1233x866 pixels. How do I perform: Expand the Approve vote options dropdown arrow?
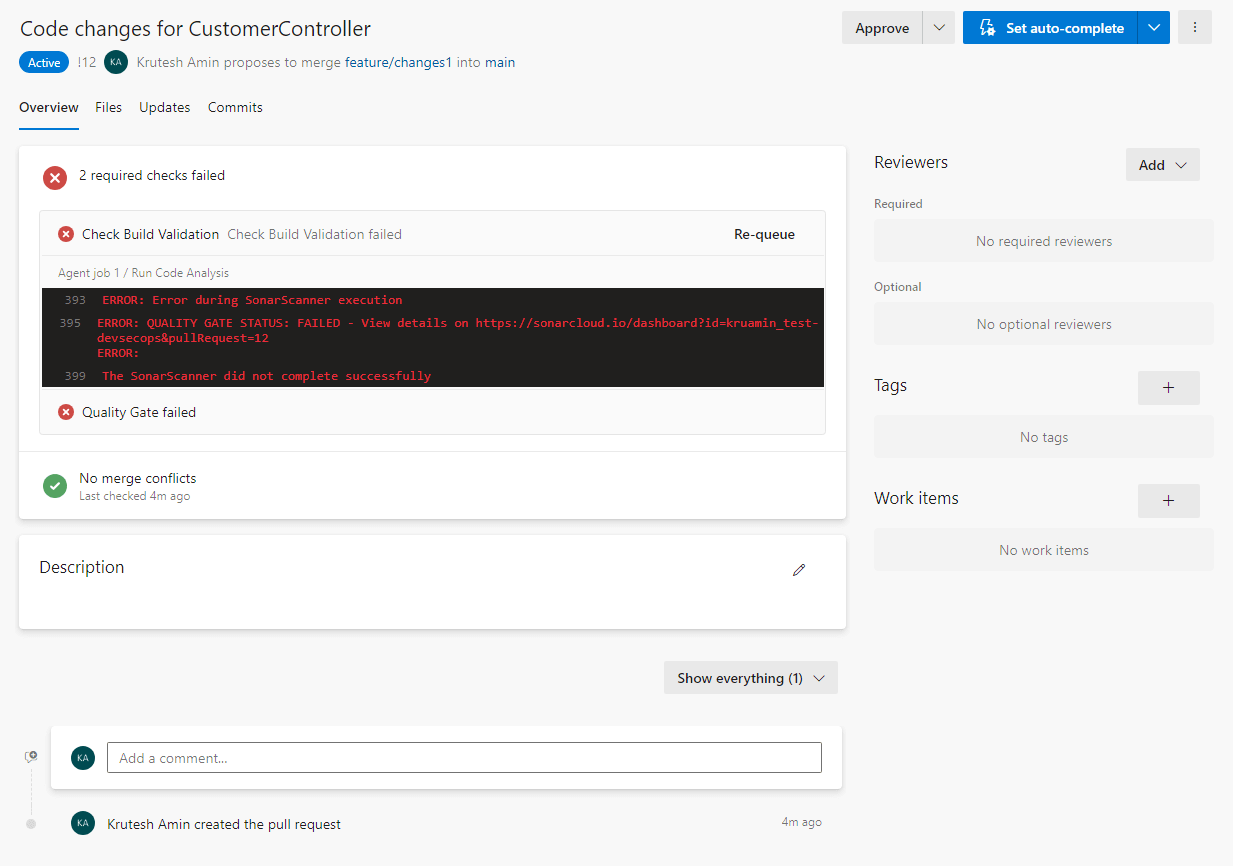tap(939, 28)
